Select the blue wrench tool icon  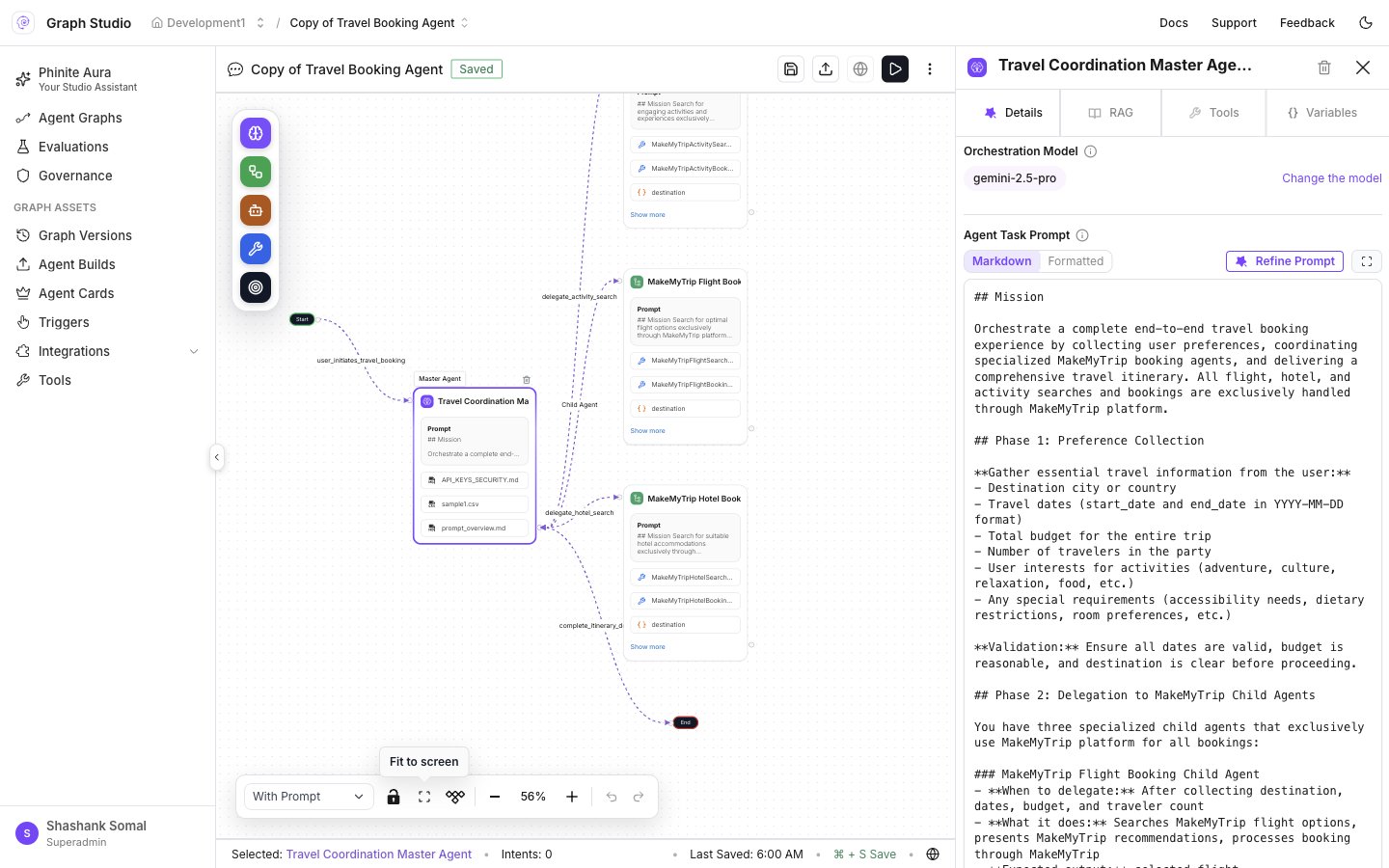256,249
